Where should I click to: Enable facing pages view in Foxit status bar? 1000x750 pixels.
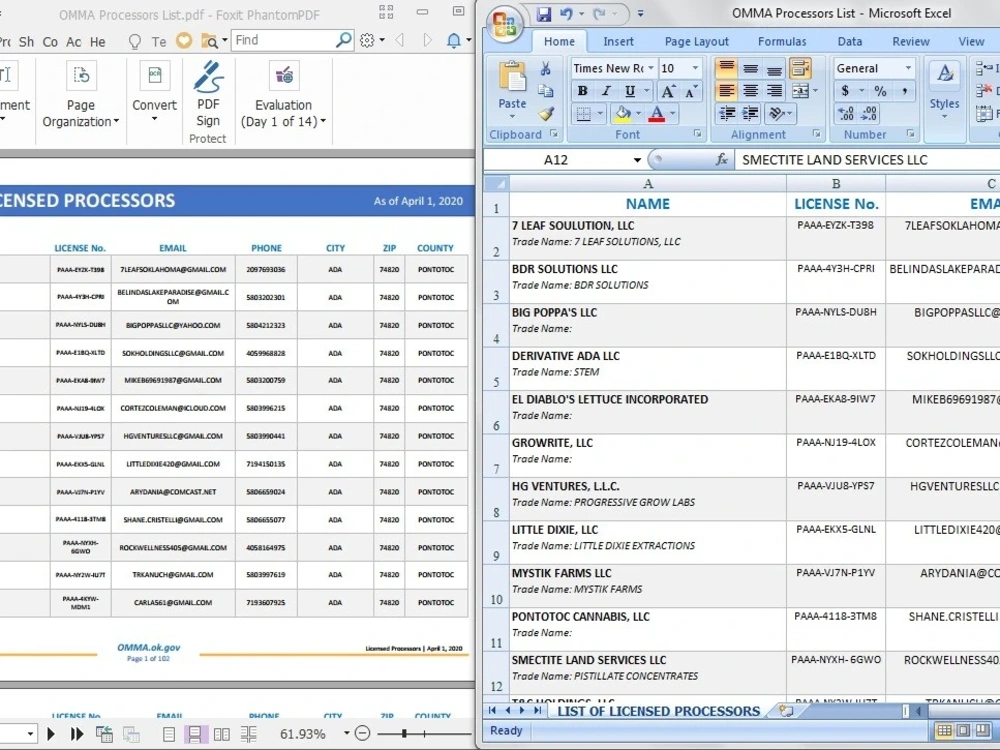click(222, 734)
